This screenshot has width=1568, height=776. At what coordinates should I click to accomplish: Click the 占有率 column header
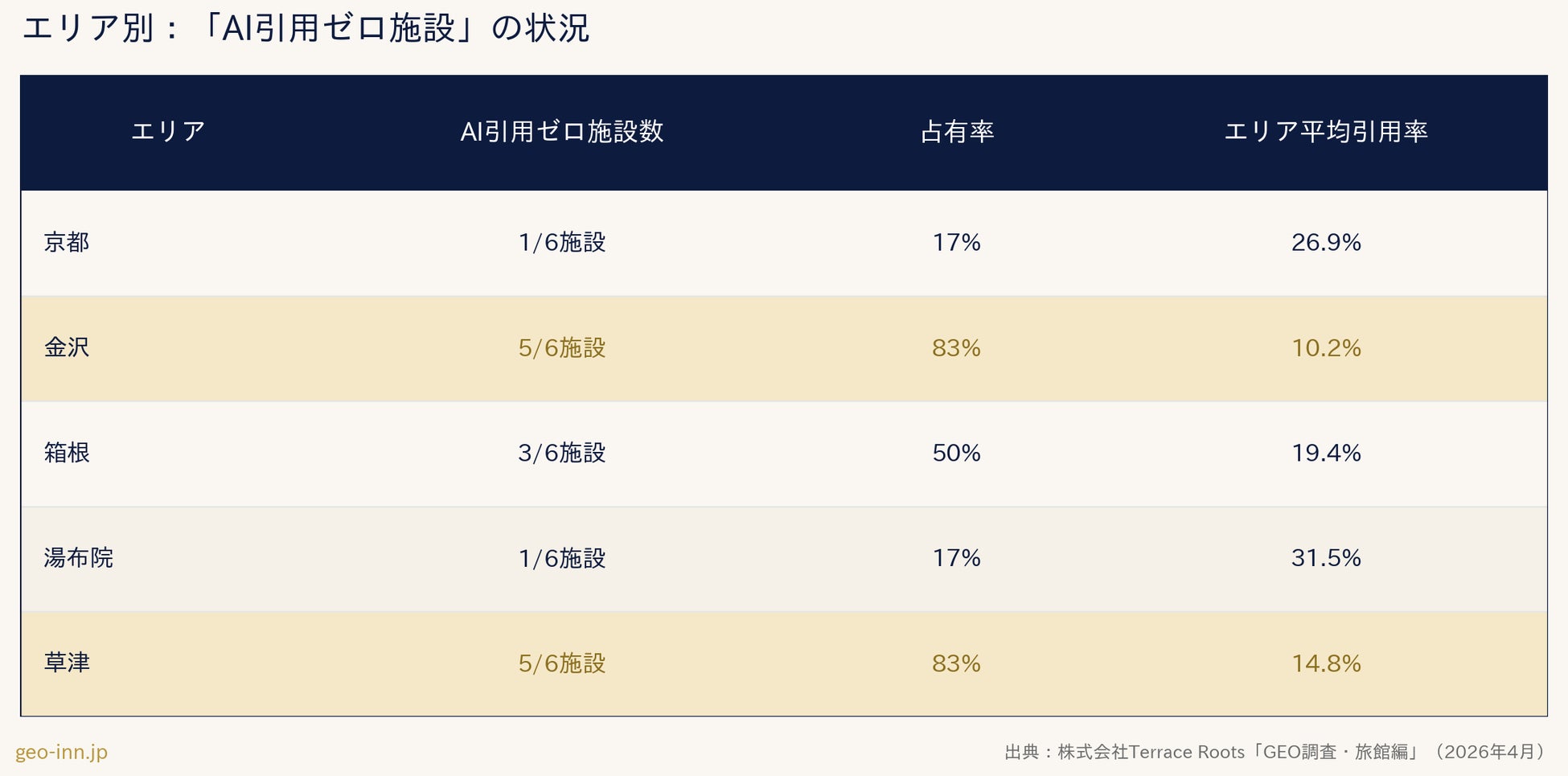957,131
